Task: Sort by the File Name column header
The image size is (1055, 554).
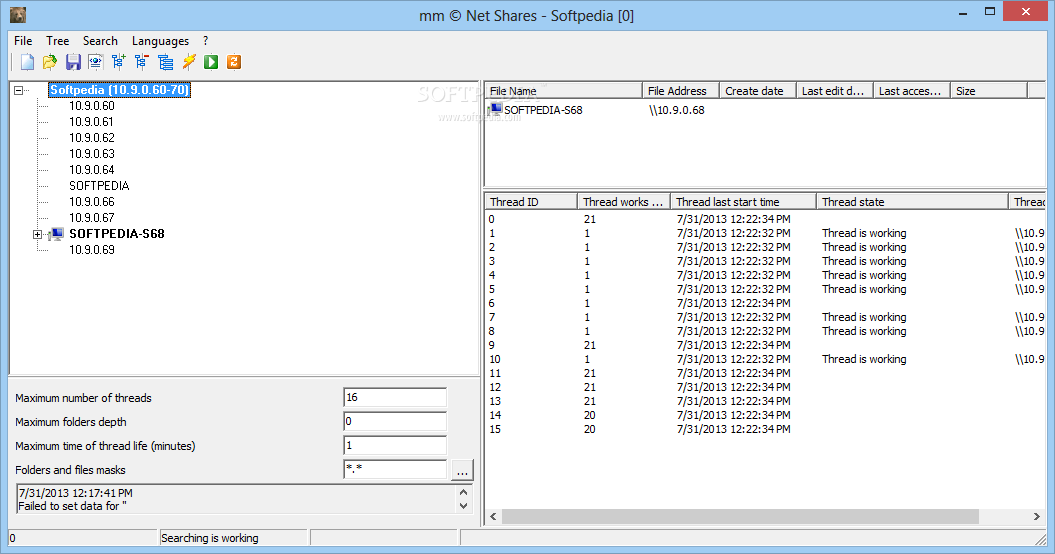Action: (563, 91)
